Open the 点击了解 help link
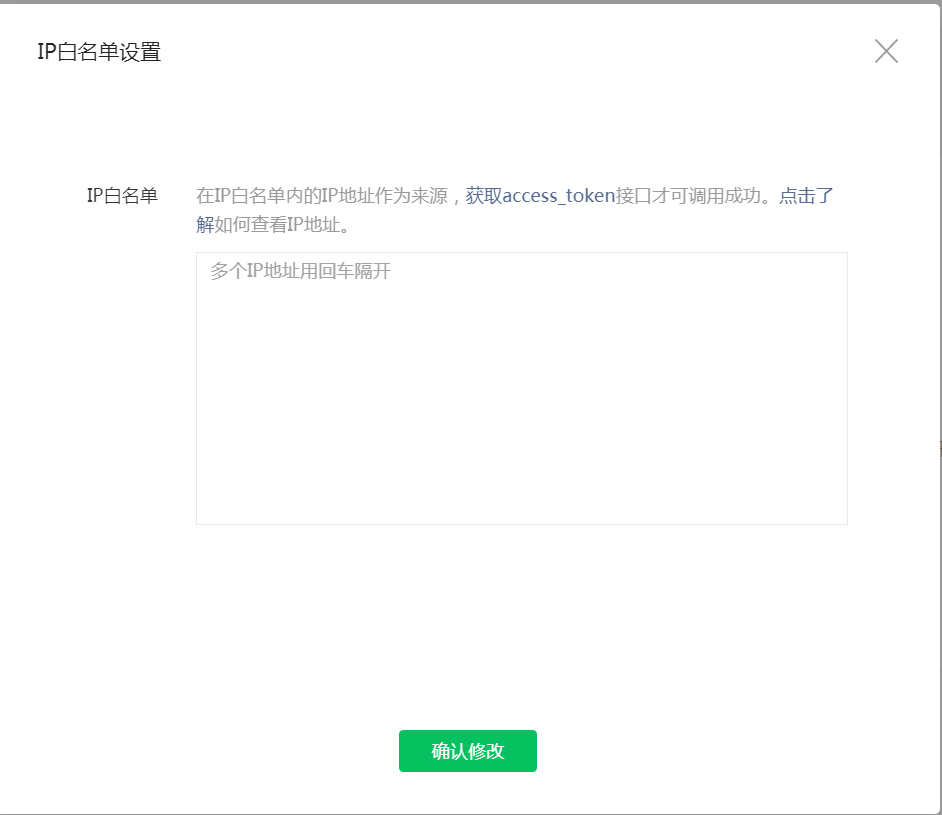Viewport: 942px width, 815px height. (806, 196)
